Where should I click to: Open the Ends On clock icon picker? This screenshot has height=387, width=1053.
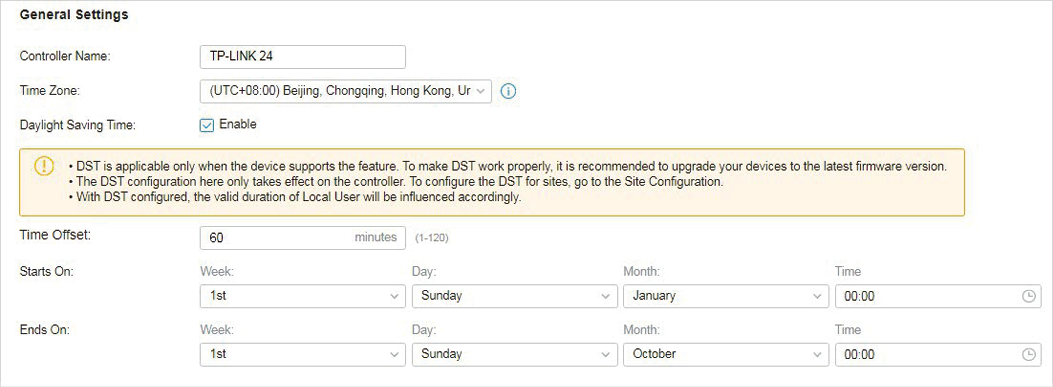[x=1028, y=354]
